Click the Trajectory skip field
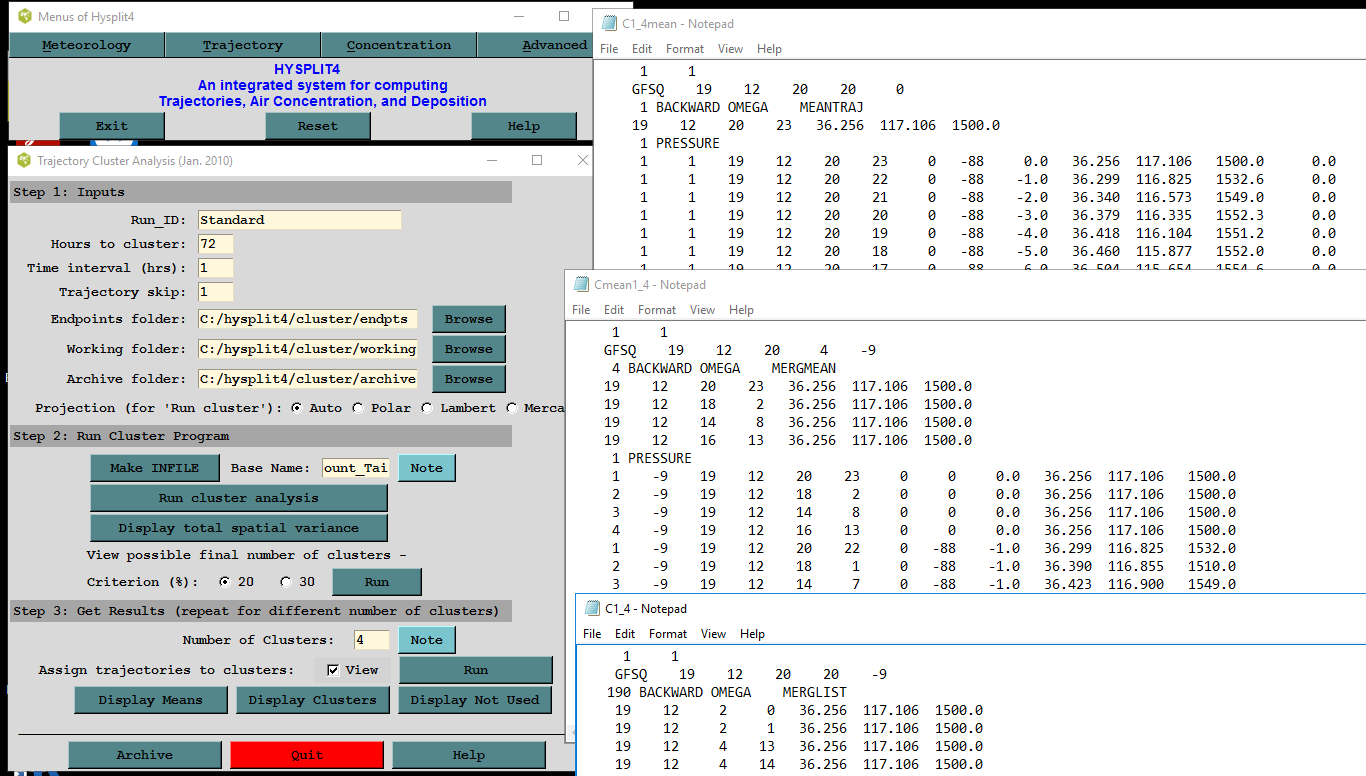The height and width of the screenshot is (776, 1366). [215, 292]
